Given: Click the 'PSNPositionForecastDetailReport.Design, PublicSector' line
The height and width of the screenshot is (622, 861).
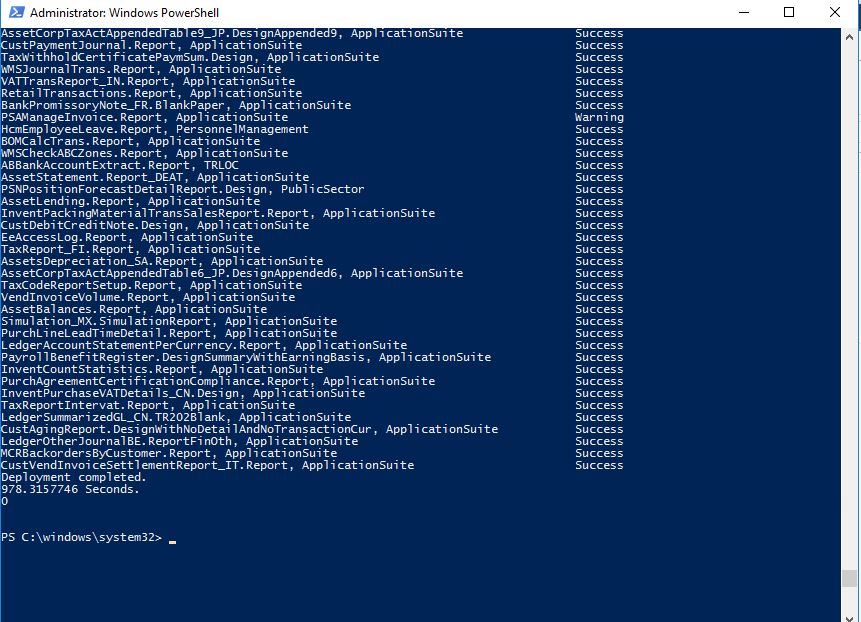Looking at the screenshot, I should tap(183, 189).
